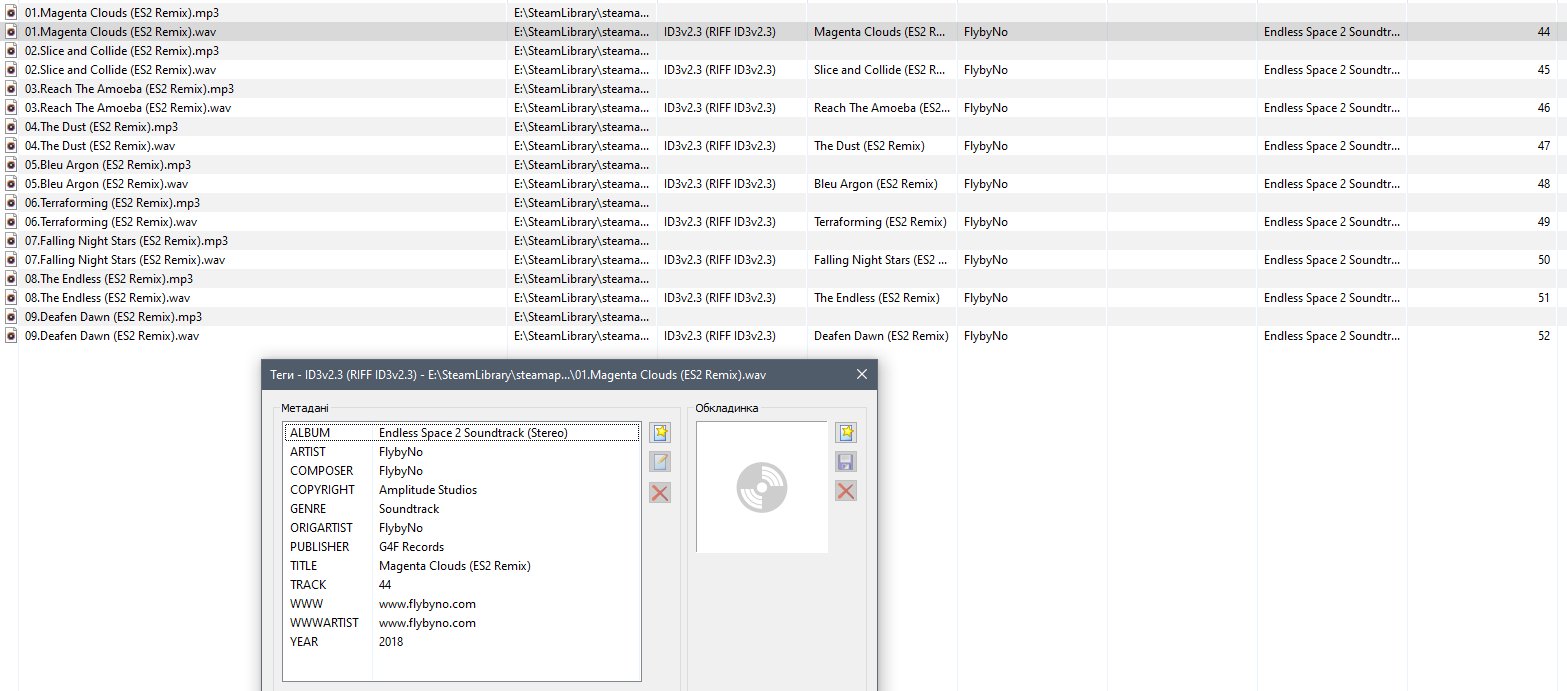The width and height of the screenshot is (1567, 691).
Task: Select the COMPOSER metadata row
Action: point(462,471)
